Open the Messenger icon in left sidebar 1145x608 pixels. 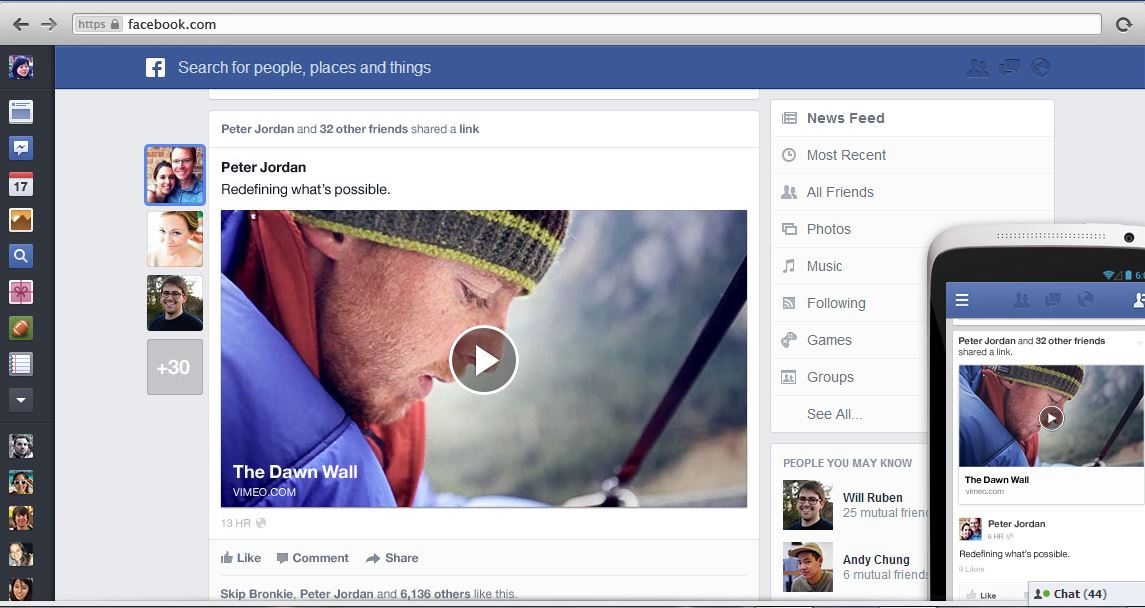point(21,148)
